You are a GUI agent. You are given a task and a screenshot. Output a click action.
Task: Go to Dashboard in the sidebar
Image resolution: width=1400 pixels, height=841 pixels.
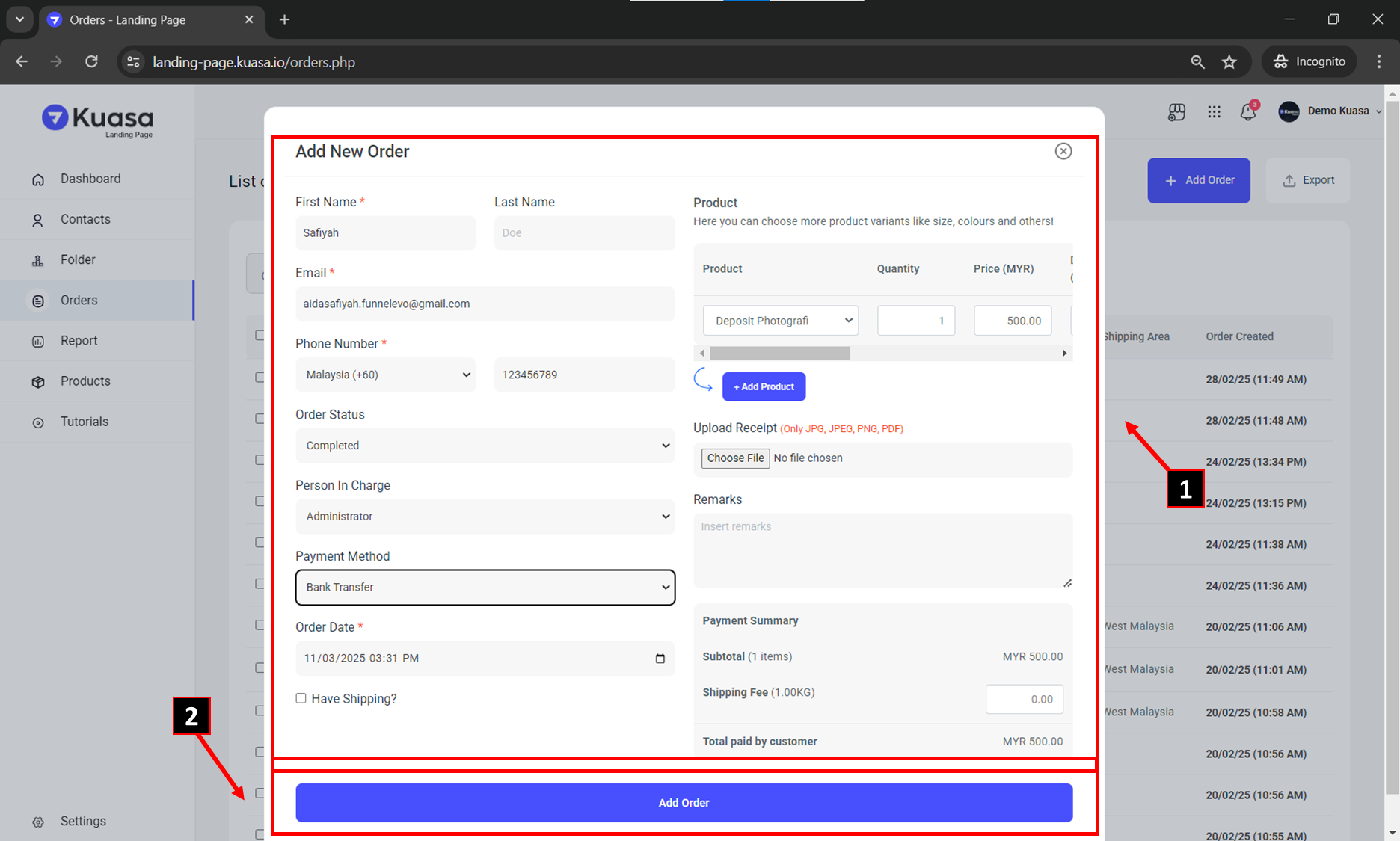(90, 179)
